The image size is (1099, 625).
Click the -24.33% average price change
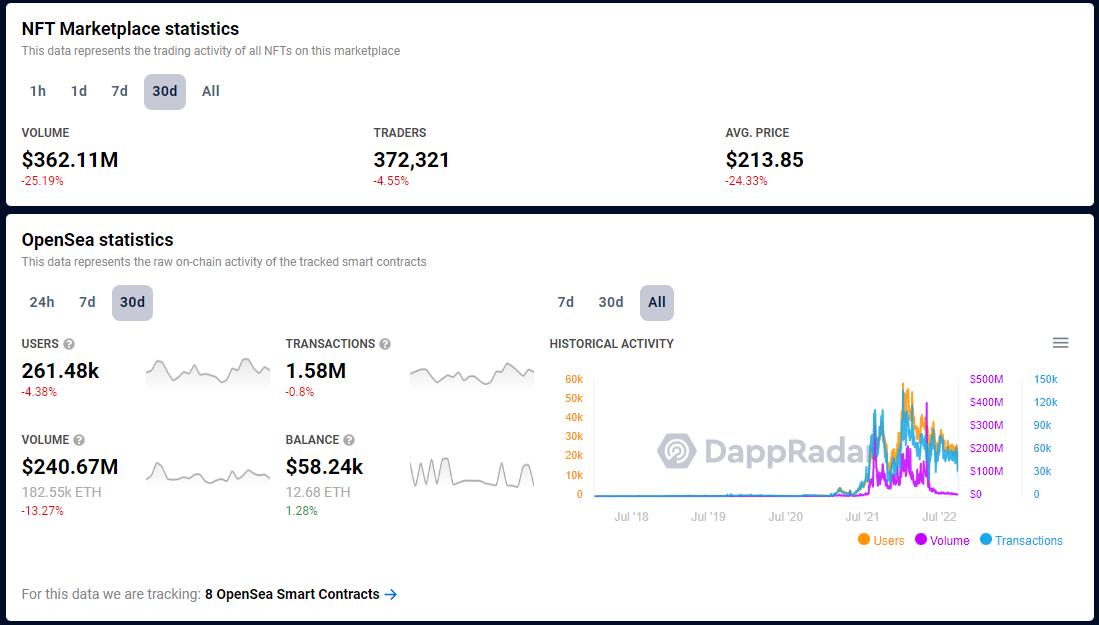pyautogui.click(x=746, y=181)
